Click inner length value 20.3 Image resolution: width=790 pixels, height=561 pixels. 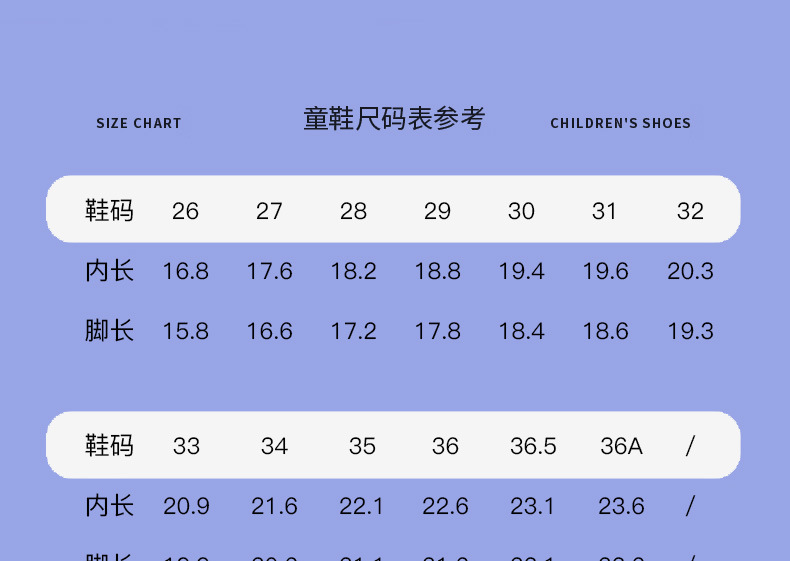[690, 271]
